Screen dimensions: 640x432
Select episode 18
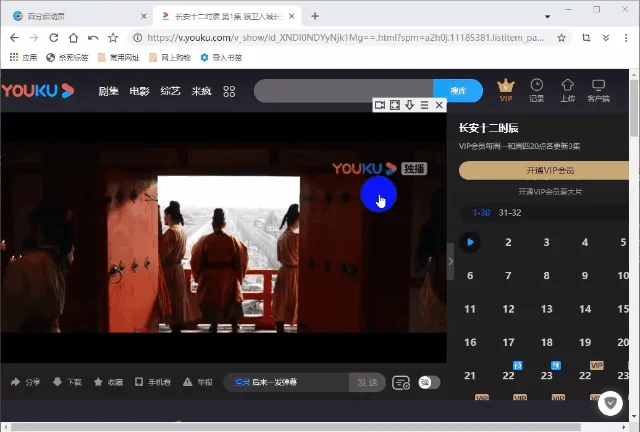click(x=547, y=342)
